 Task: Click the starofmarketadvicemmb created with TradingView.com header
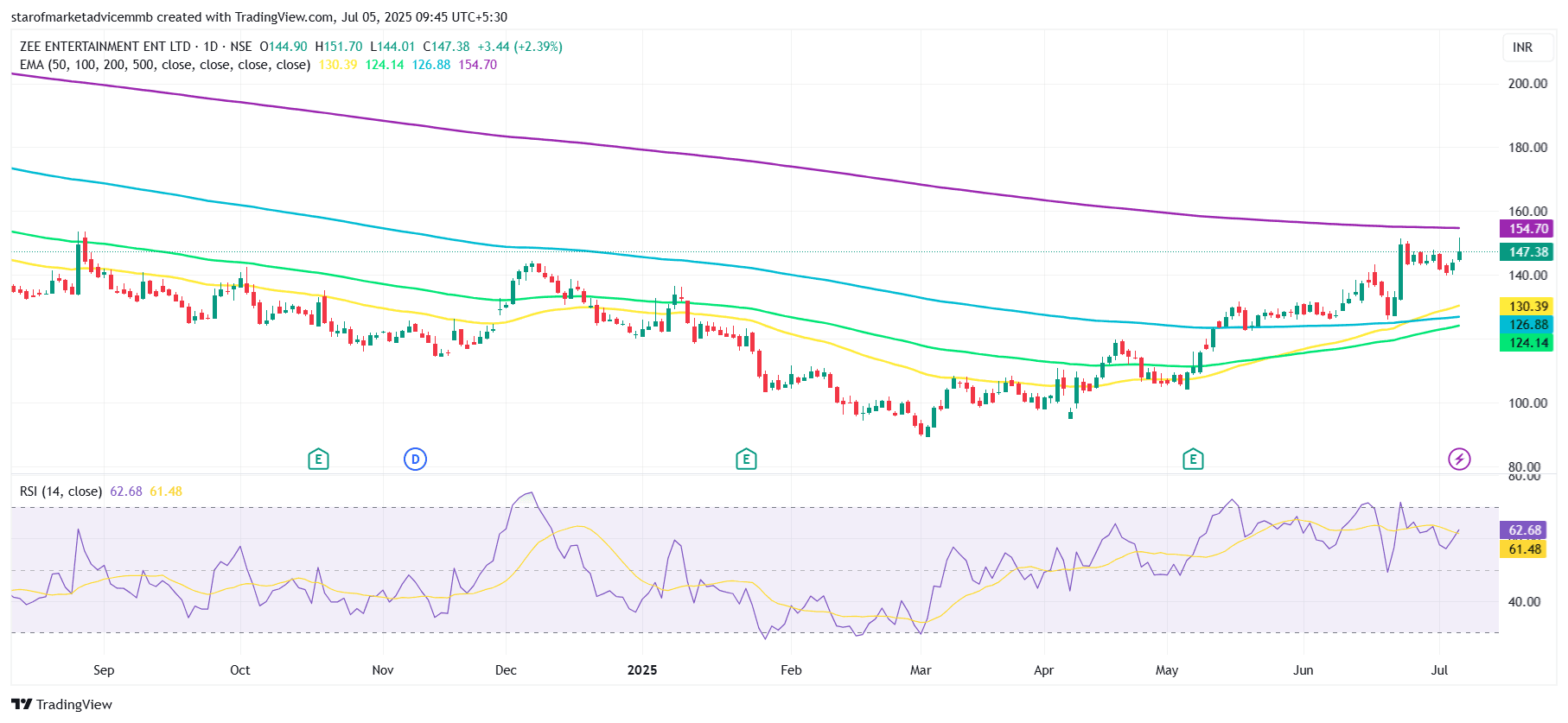tap(259, 17)
